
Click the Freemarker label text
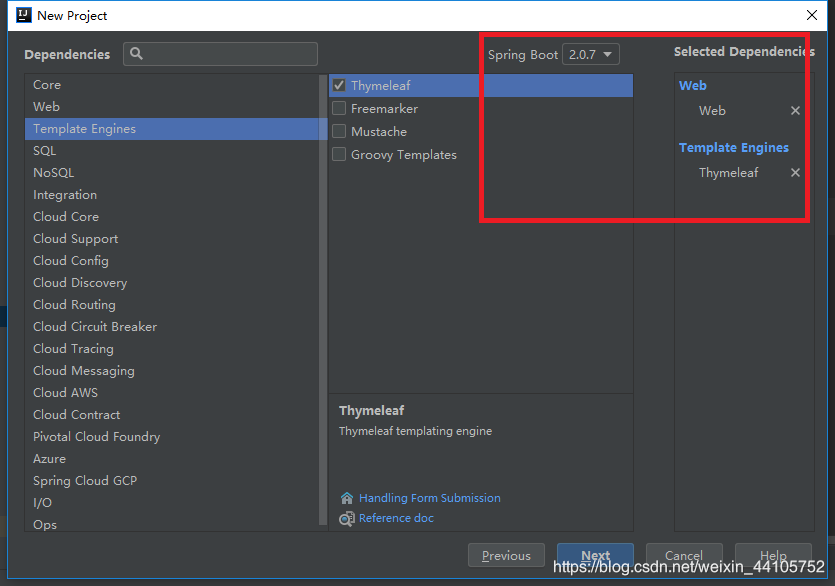pyautogui.click(x=384, y=109)
